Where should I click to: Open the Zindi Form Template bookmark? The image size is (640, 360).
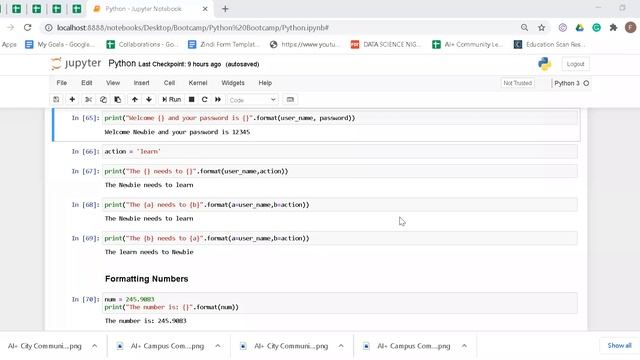point(224,44)
